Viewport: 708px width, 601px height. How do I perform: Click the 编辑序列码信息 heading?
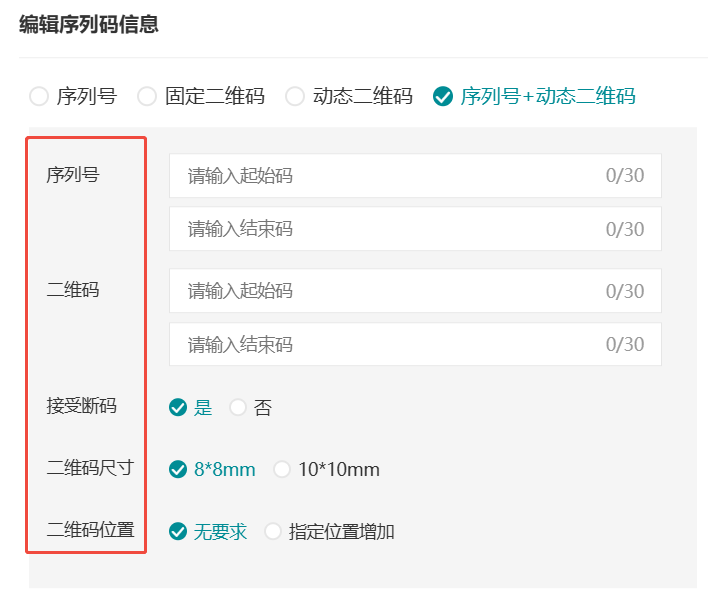pos(89,25)
